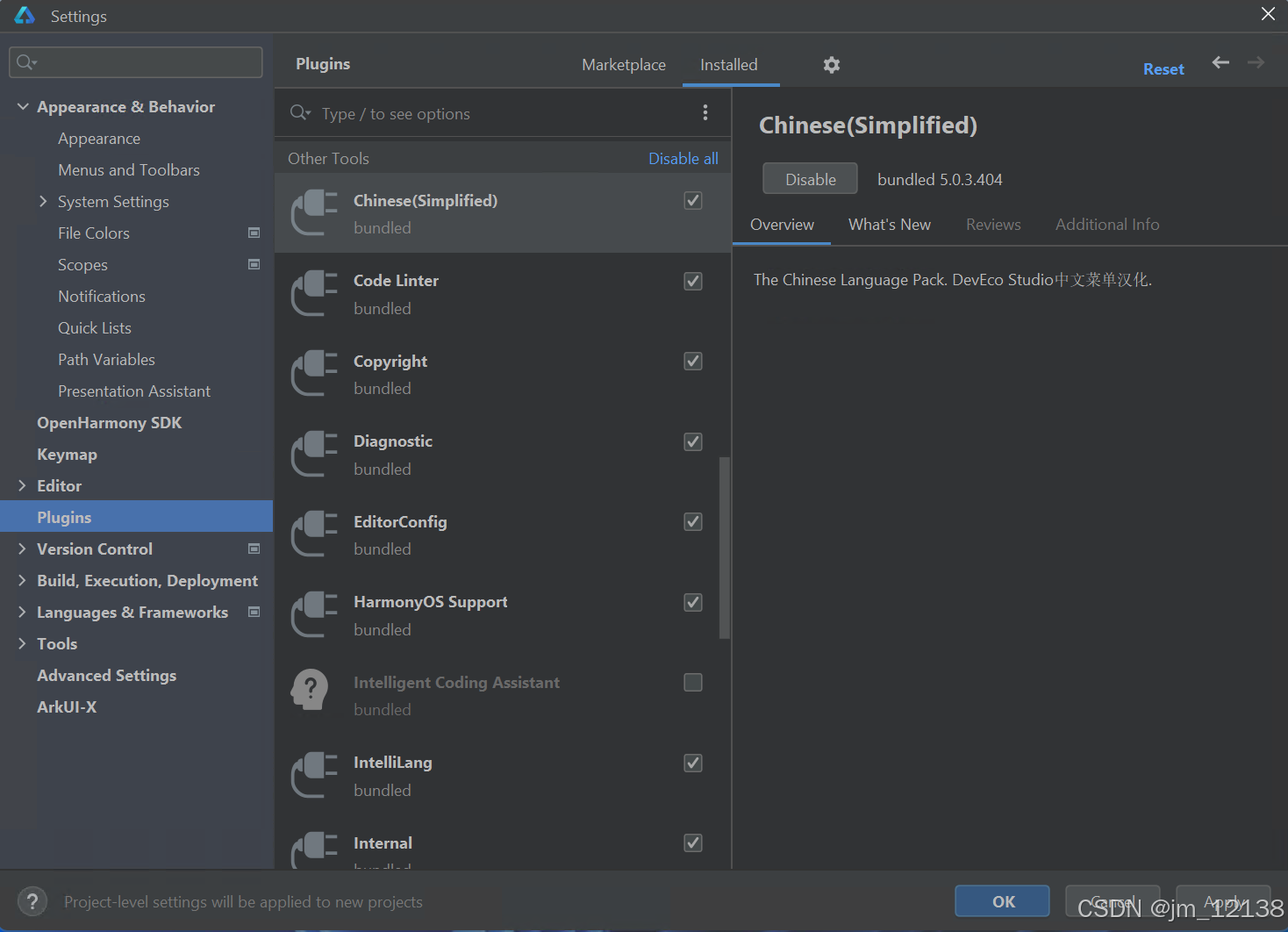Open the plugin list three-dot options menu

705,112
